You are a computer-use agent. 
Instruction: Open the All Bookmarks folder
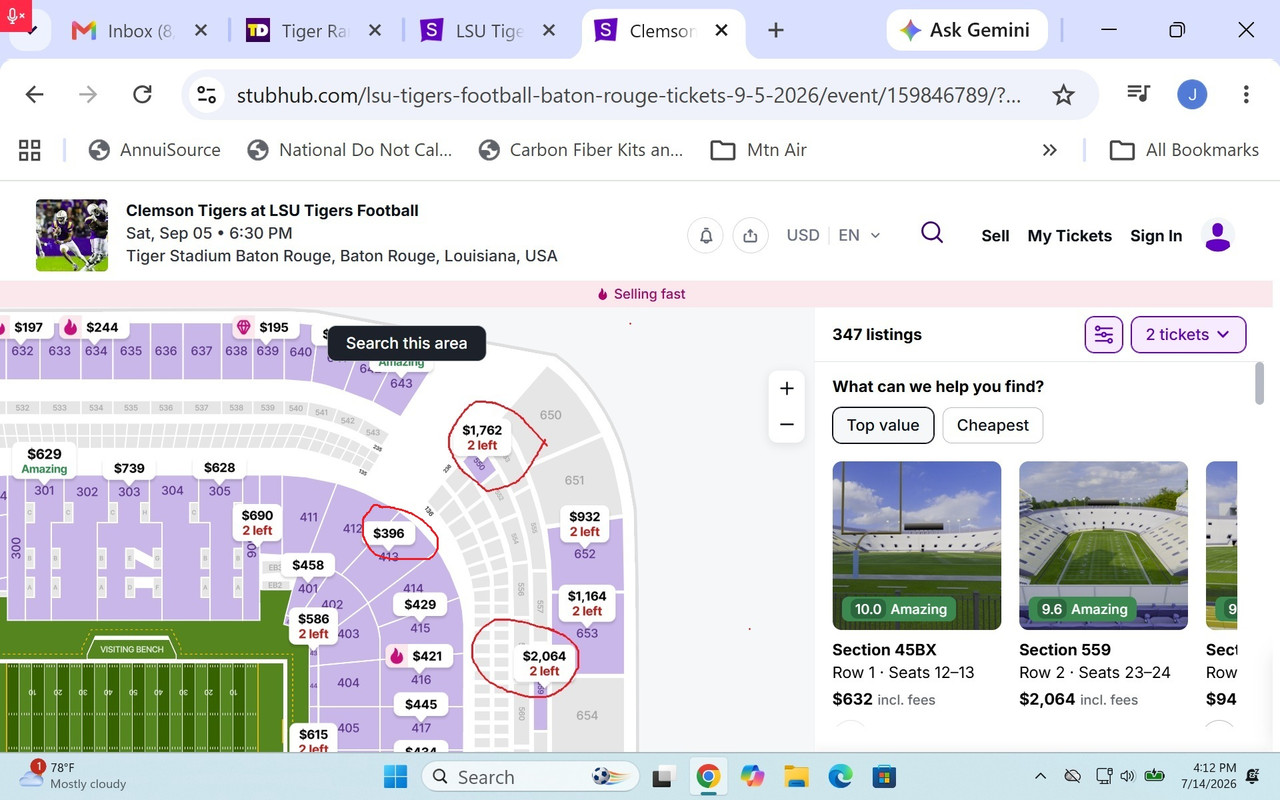(x=1185, y=150)
